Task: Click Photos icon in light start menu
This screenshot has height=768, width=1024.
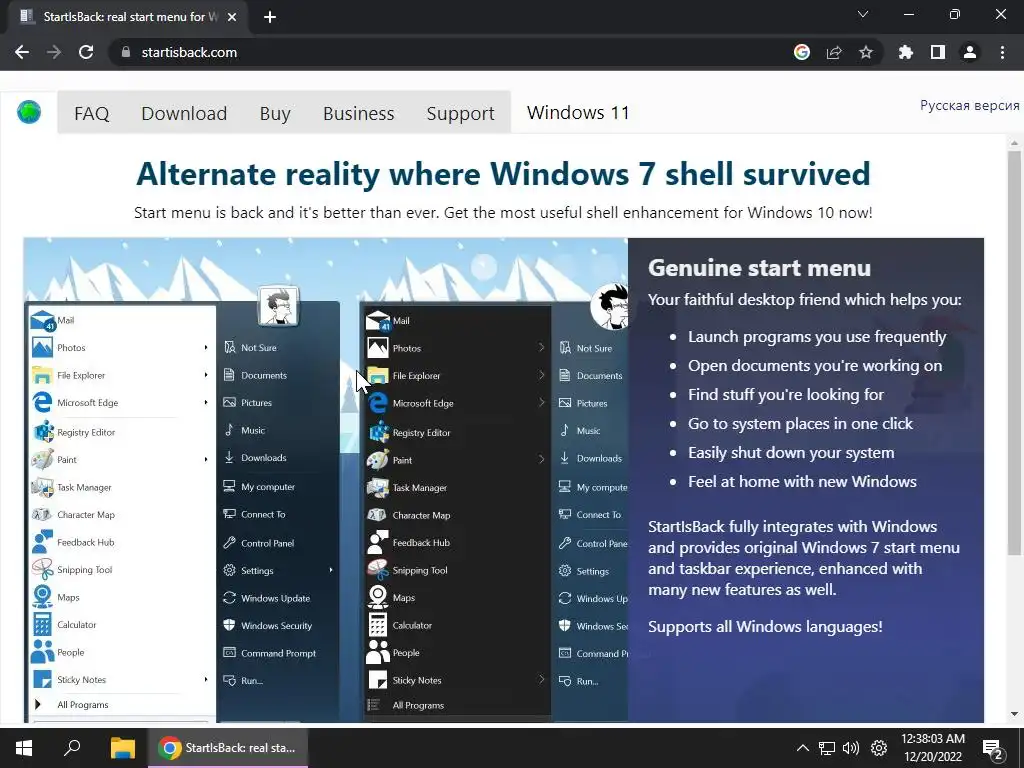Action: (x=42, y=347)
